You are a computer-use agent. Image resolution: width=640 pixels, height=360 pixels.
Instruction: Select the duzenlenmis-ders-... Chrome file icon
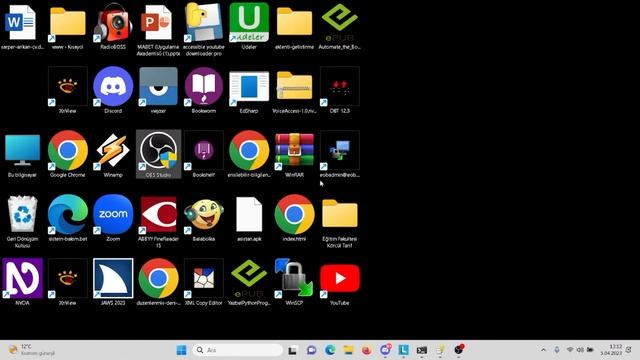[158, 278]
